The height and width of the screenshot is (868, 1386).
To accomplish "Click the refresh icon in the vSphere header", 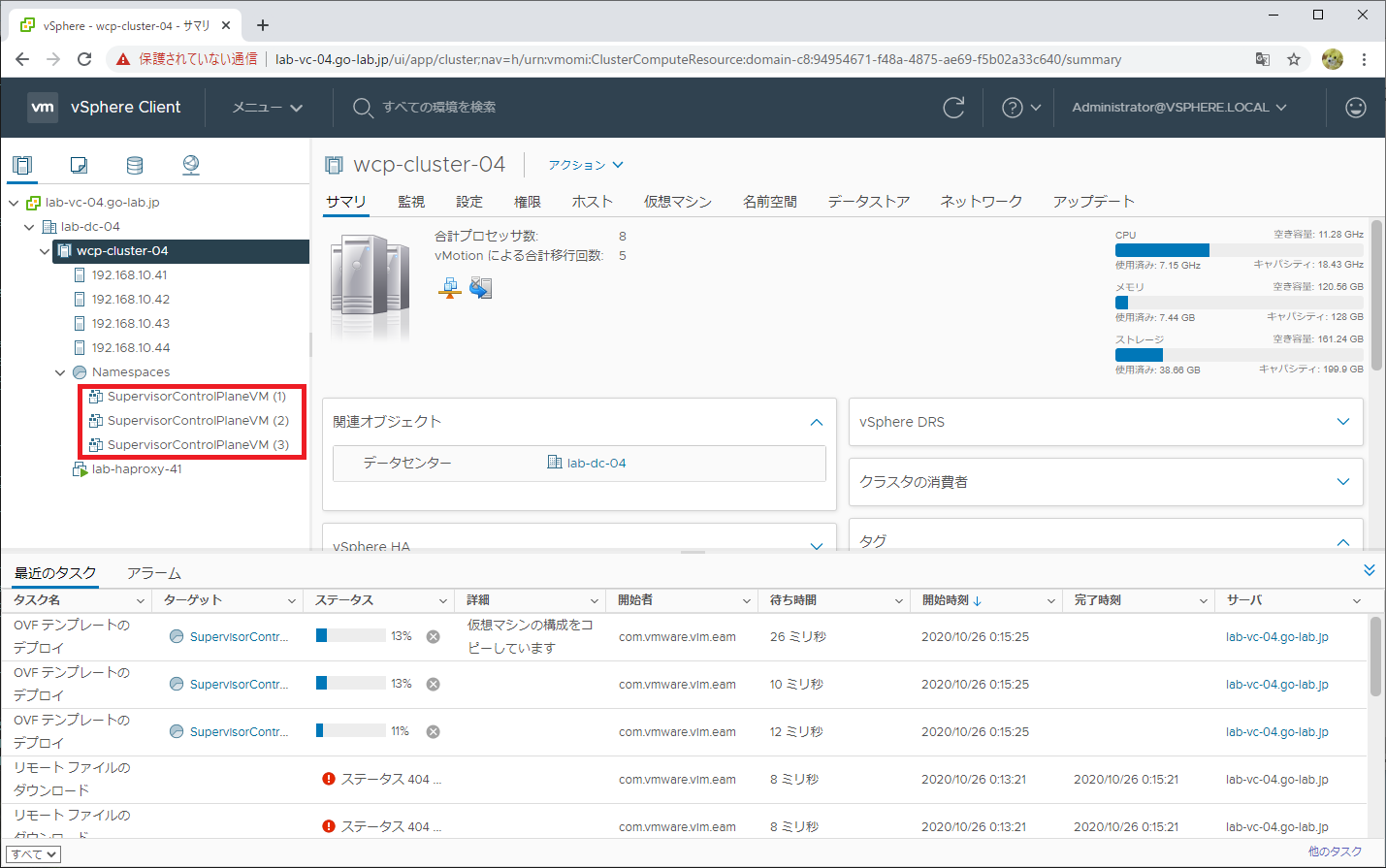I will tap(954, 108).
